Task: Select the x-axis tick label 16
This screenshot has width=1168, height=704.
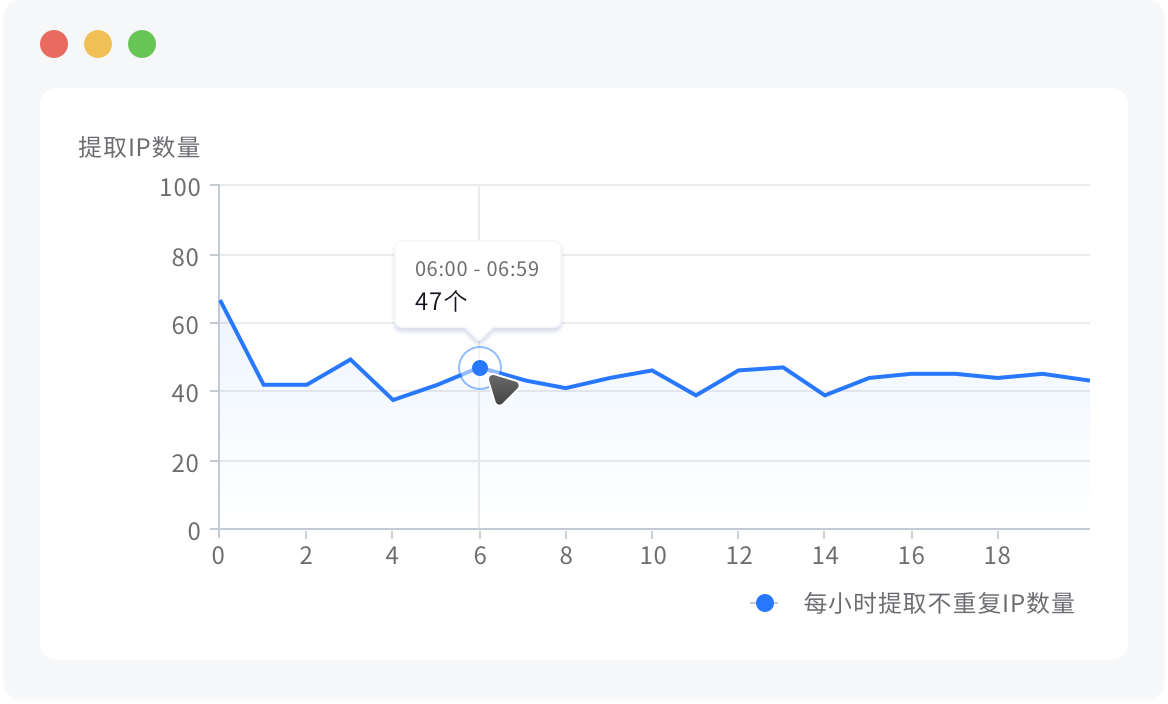Action: click(x=912, y=556)
